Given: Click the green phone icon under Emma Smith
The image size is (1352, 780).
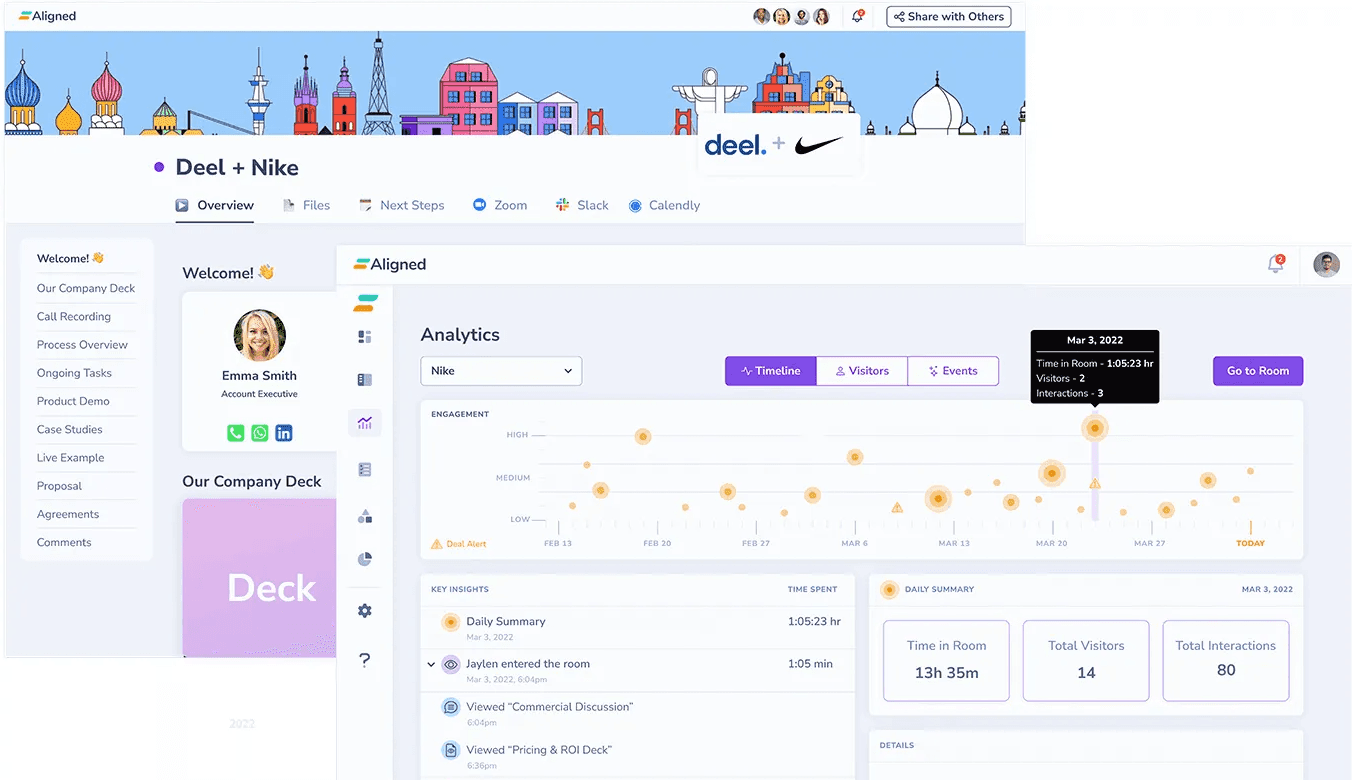Looking at the screenshot, I should click(x=235, y=433).
